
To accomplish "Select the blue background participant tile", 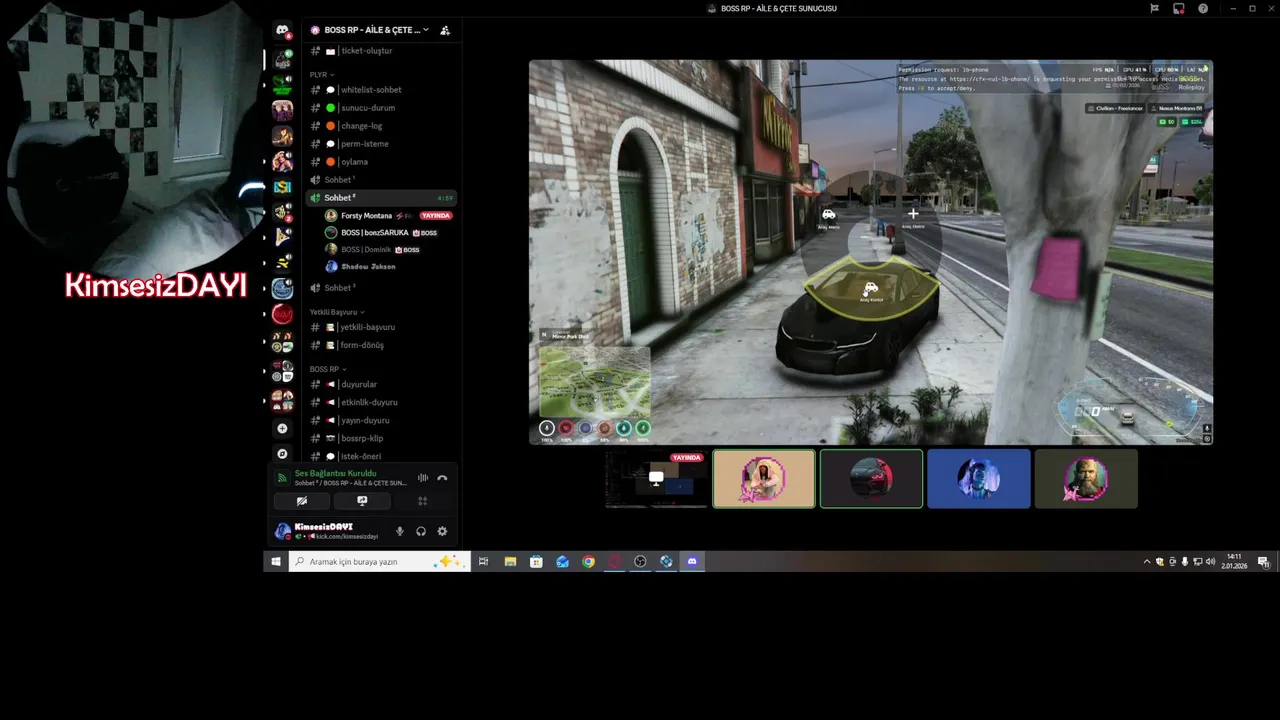I will tap(978, 479).
